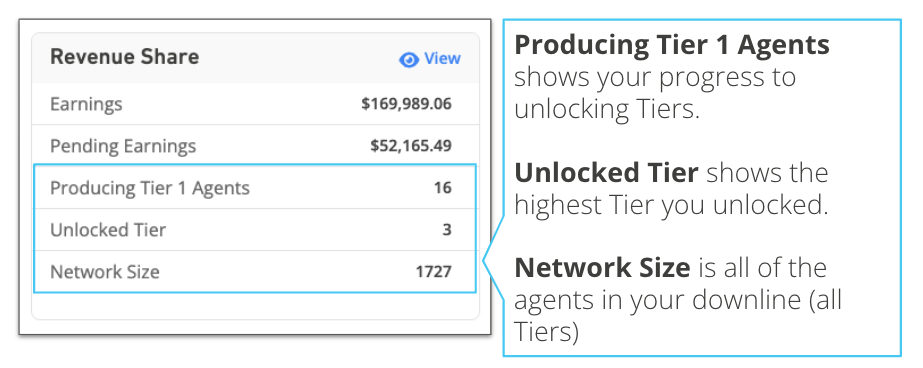Select the value 16 for producing agents
923x368 pixels.
pos(443,188)
